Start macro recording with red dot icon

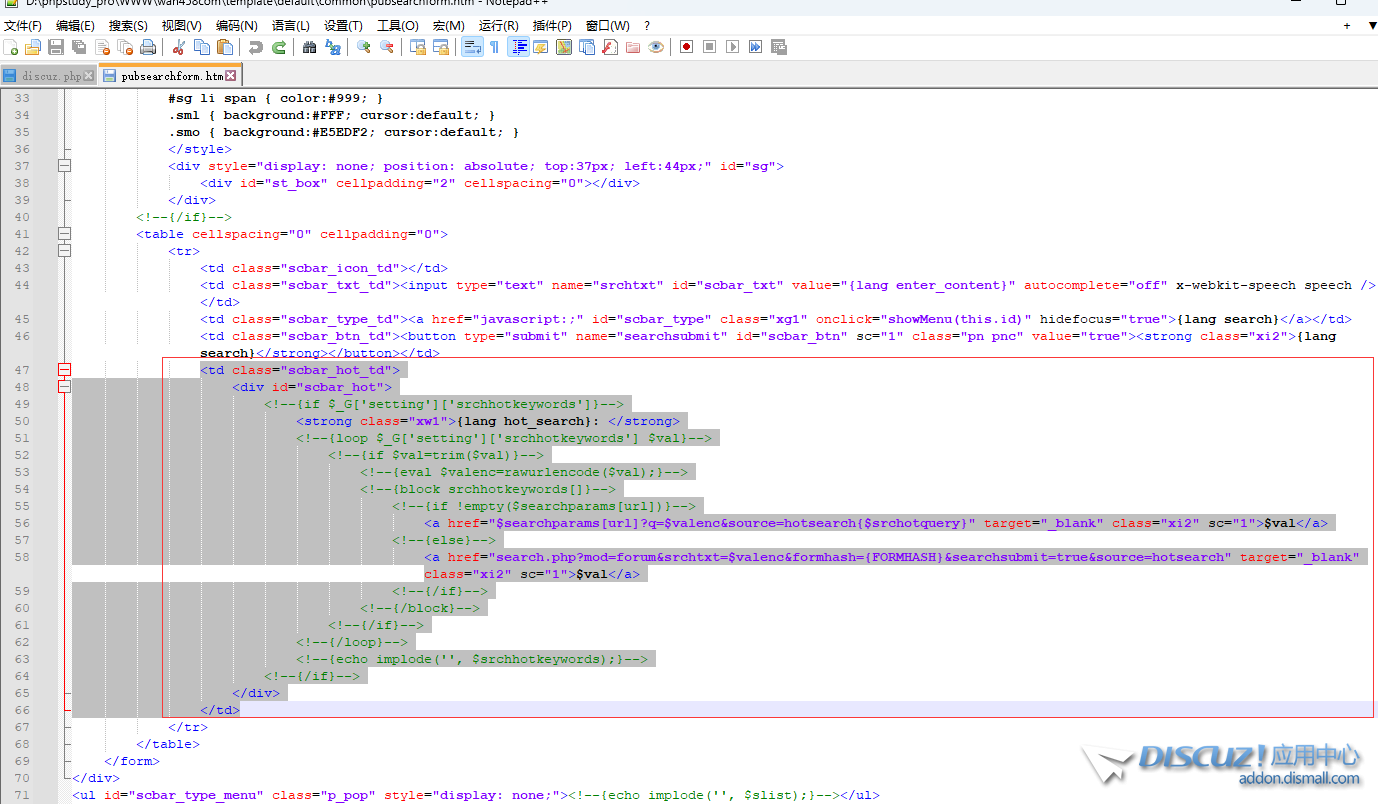[686, 47]
